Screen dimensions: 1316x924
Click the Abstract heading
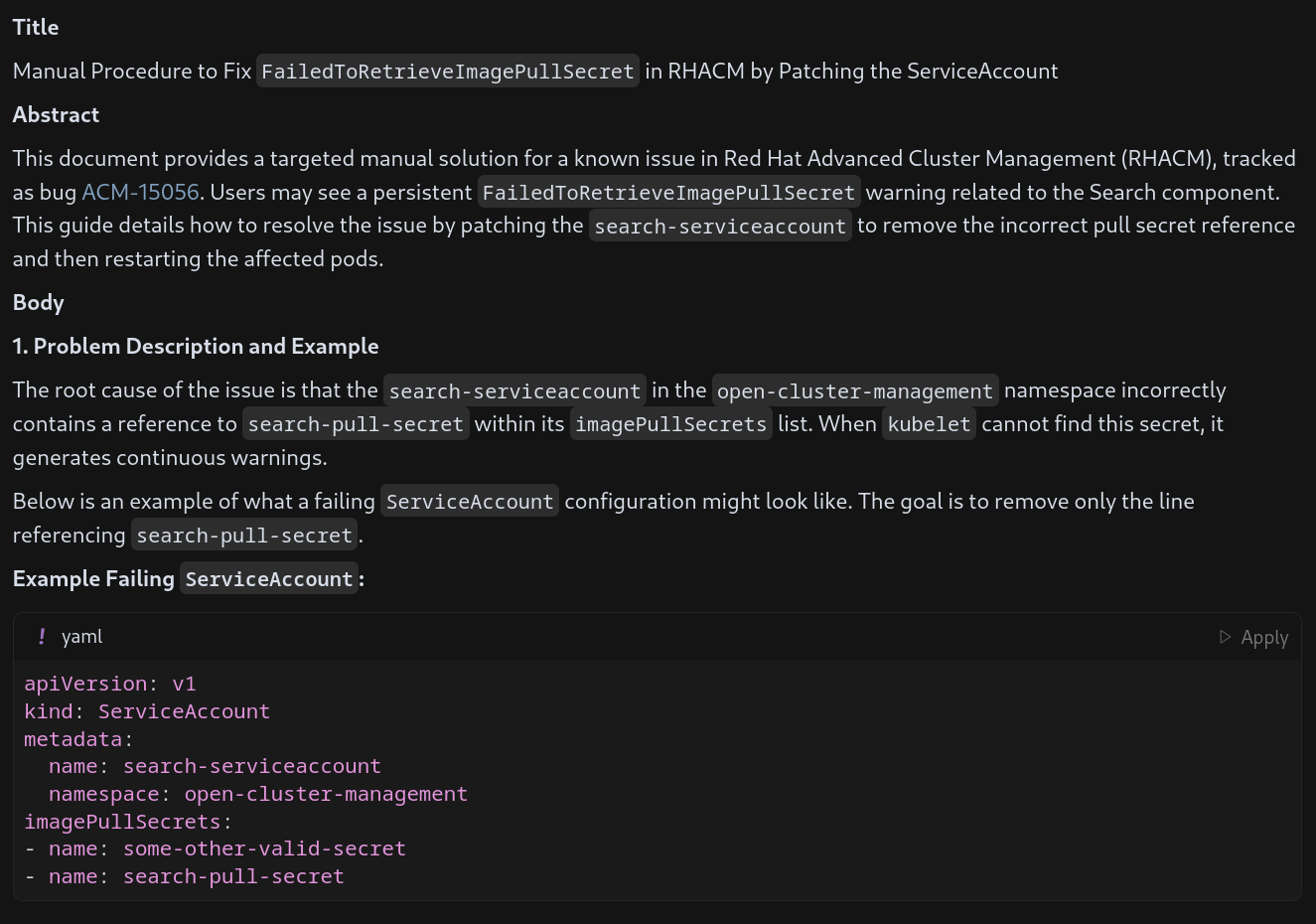56,114
